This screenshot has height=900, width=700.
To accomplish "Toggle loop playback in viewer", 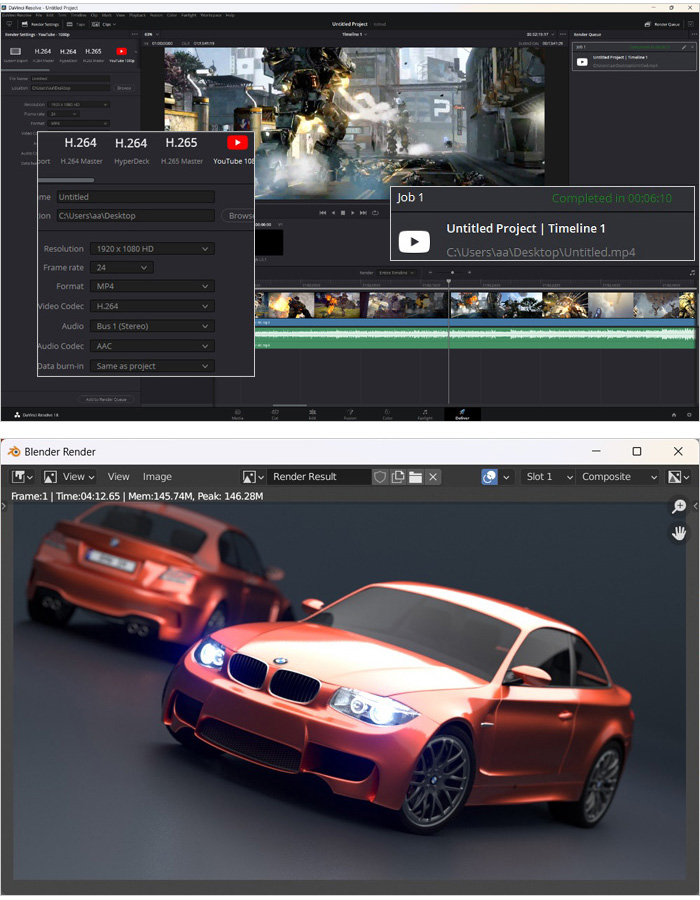I will pyautogui.click(x=375, y=212).
